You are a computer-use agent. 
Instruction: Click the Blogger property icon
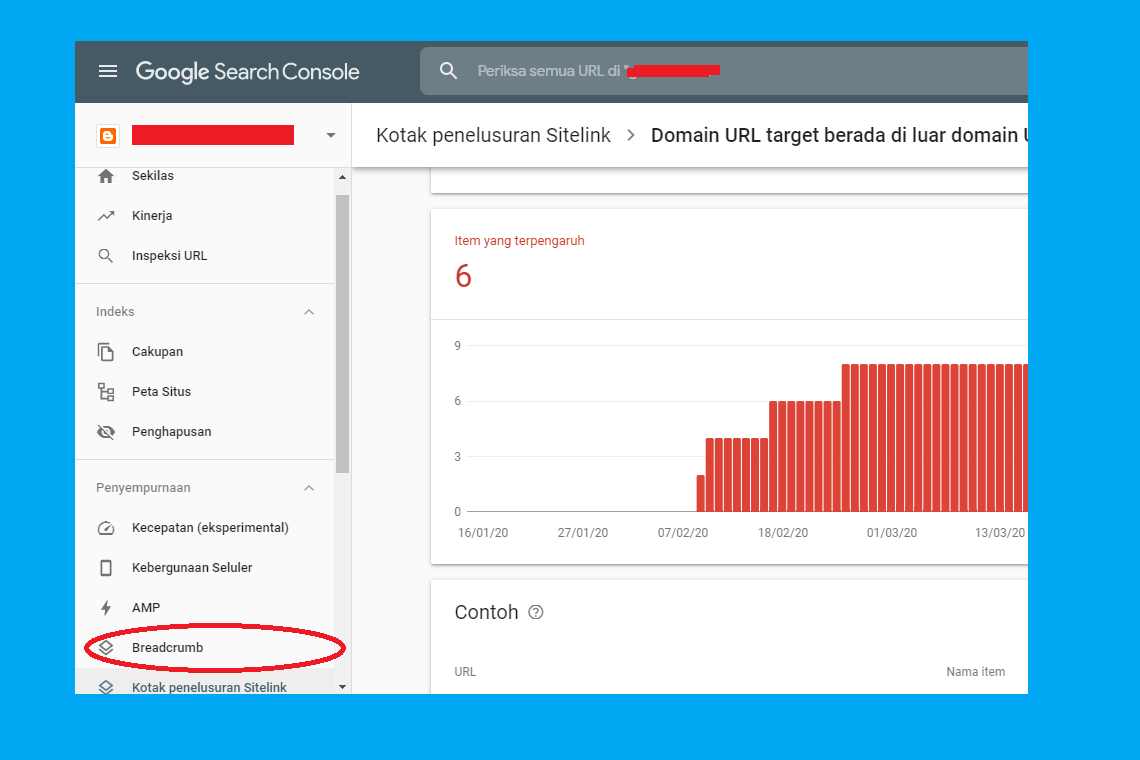(x=108, y=136)
